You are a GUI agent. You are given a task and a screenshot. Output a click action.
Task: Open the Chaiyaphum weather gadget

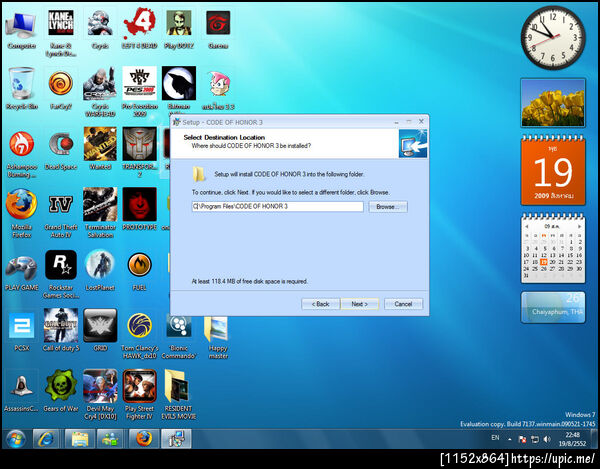point(553,307)
